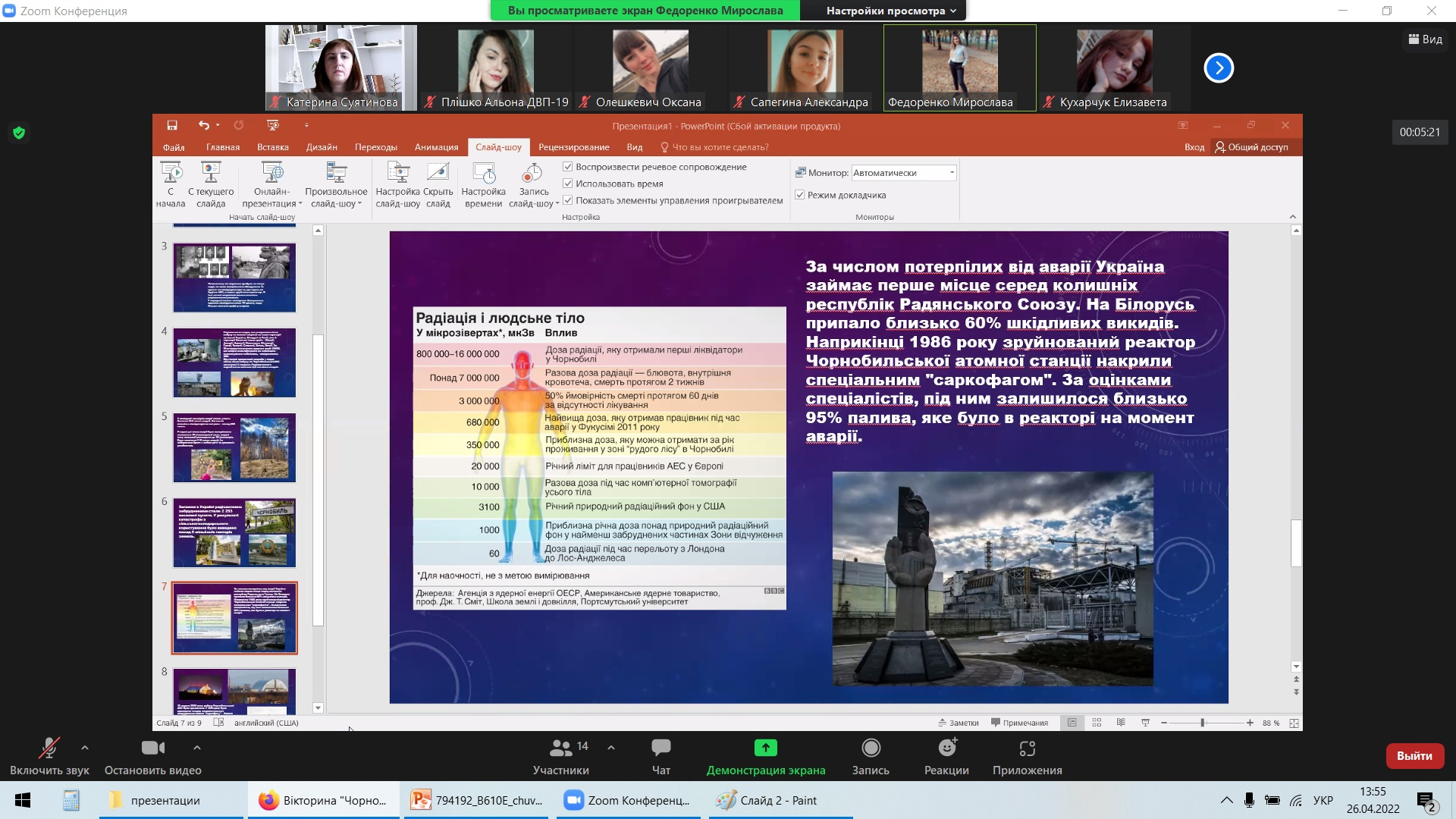Switch to Home ribbon tab
This screenshot has height=819, width=1456.
[223, 147]
